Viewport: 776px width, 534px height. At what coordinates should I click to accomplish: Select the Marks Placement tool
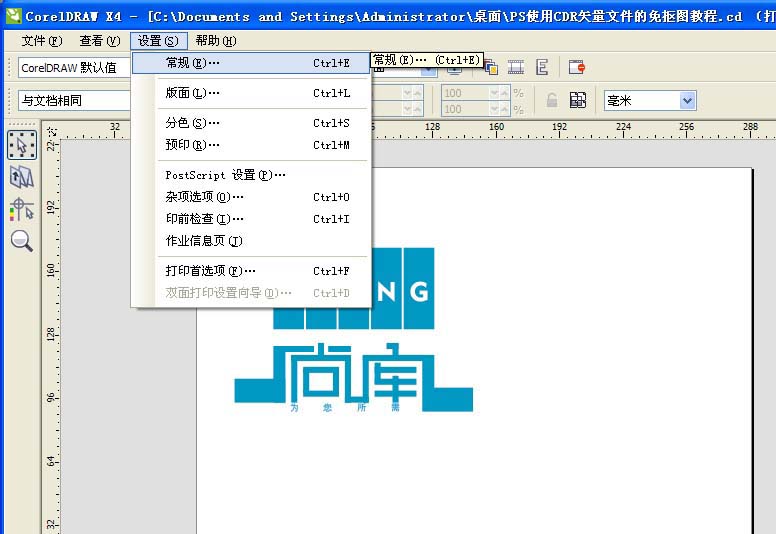pos(22,209)
